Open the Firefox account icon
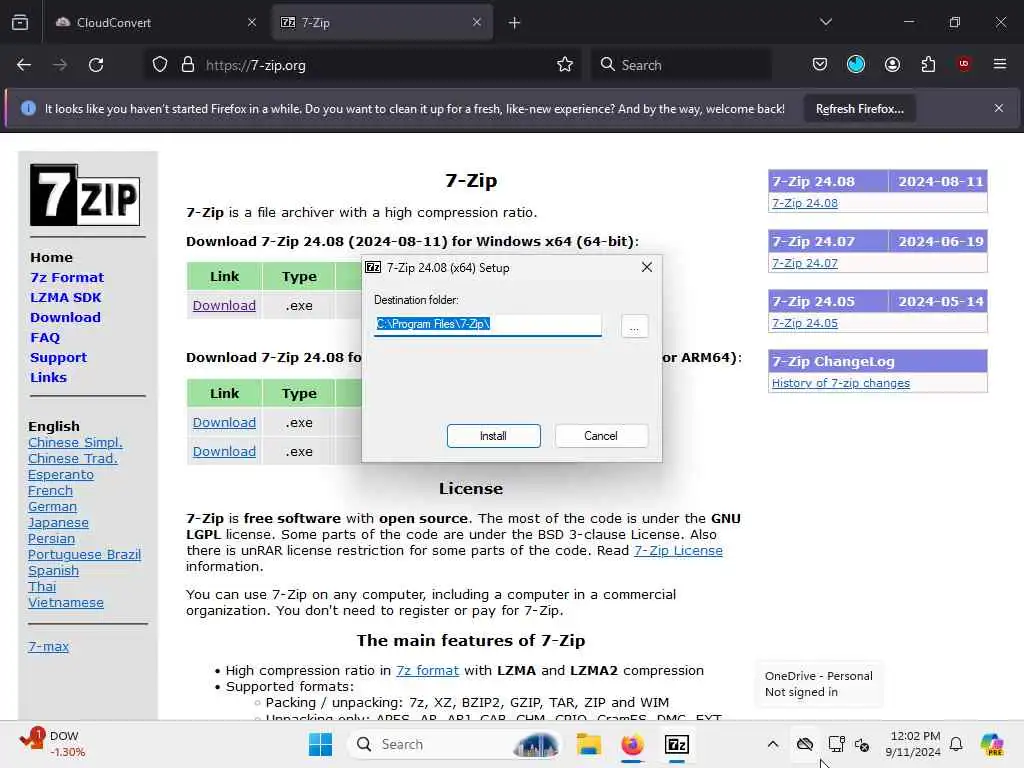Viewport: 1024px width, 768px height. click(x=892, y=64)
